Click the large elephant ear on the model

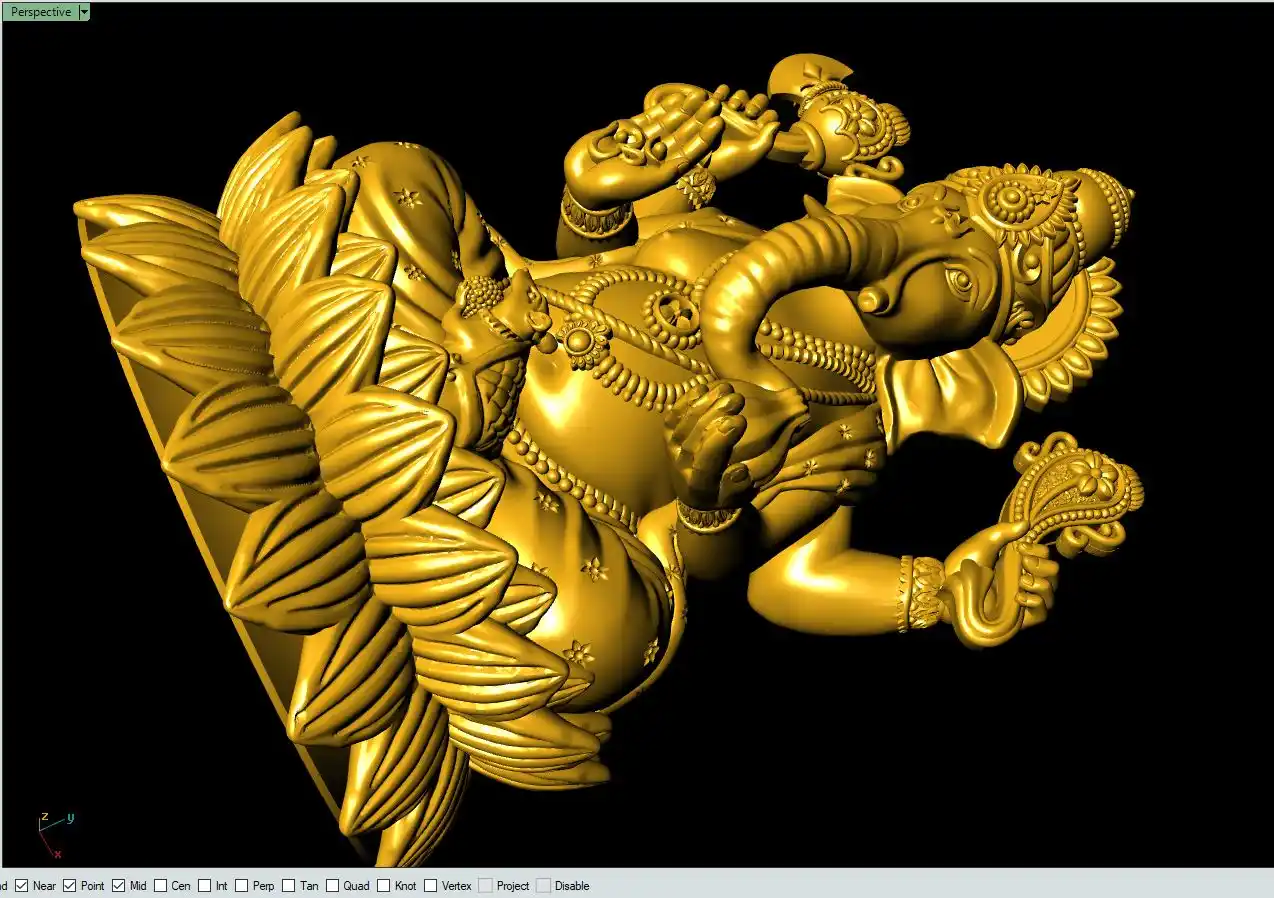[x=950, y=390]
